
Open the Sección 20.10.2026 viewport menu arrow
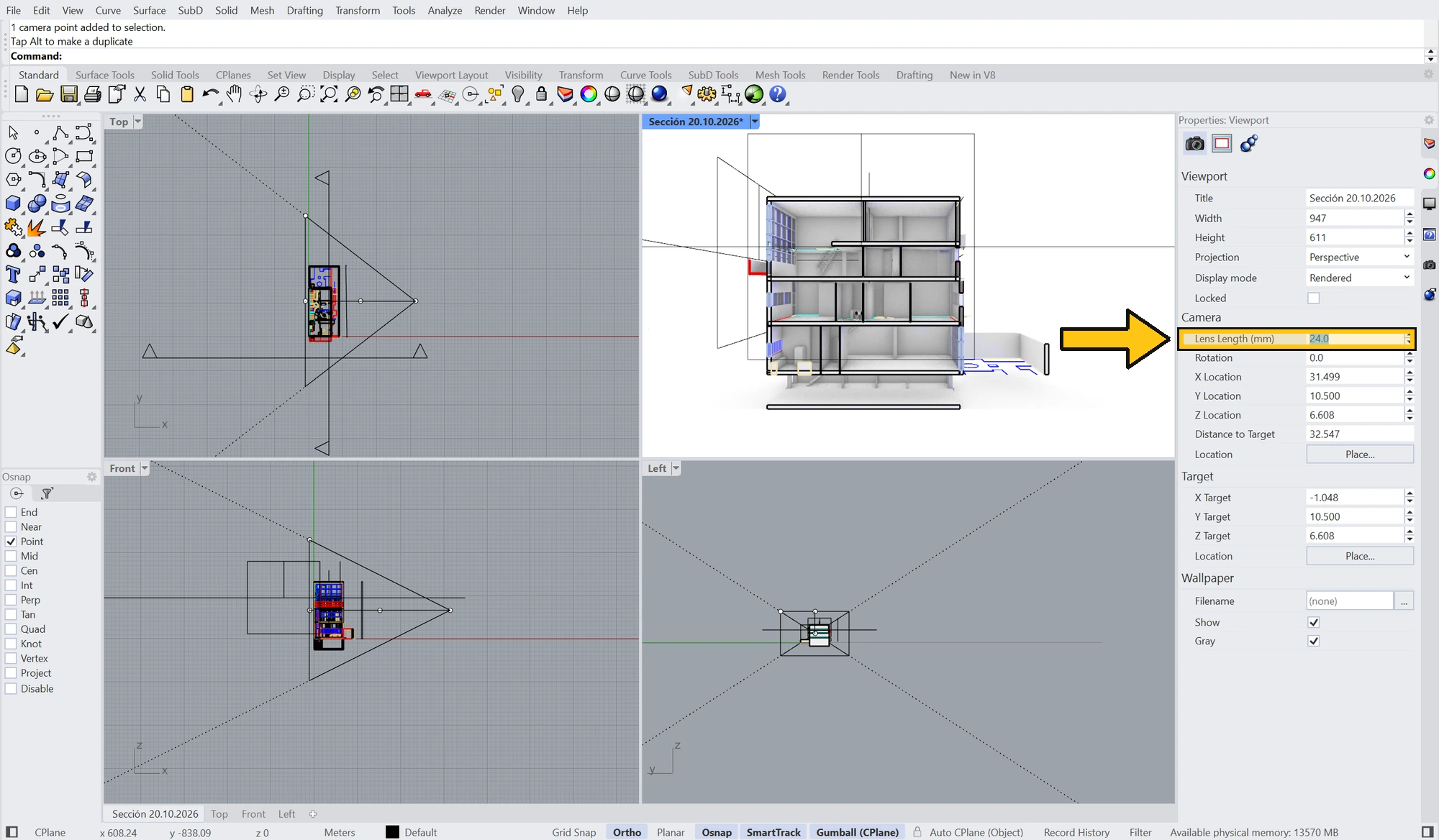(755, 122)
